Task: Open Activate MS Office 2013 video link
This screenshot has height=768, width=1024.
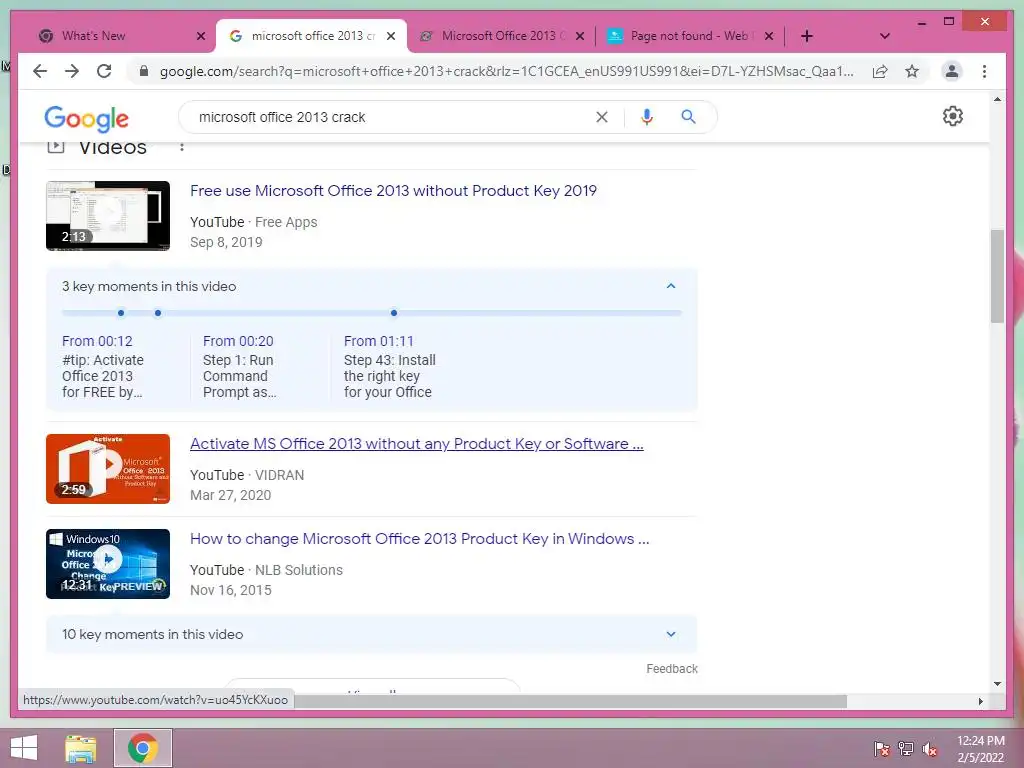Action: point(417,444)
